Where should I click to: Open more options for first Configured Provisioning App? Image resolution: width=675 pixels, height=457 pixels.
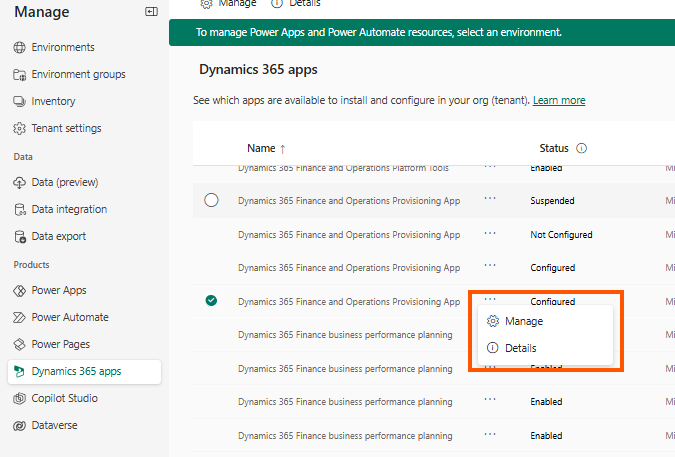point(490,266)
